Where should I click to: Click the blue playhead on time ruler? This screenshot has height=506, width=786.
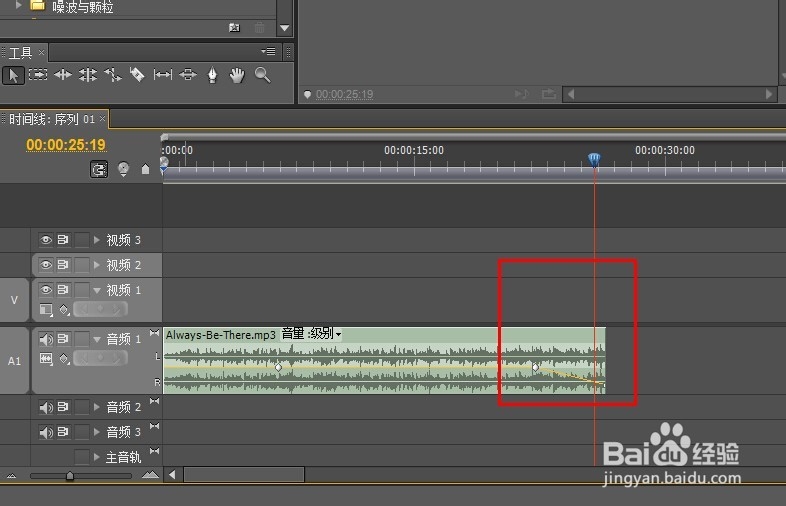point(594,160)
